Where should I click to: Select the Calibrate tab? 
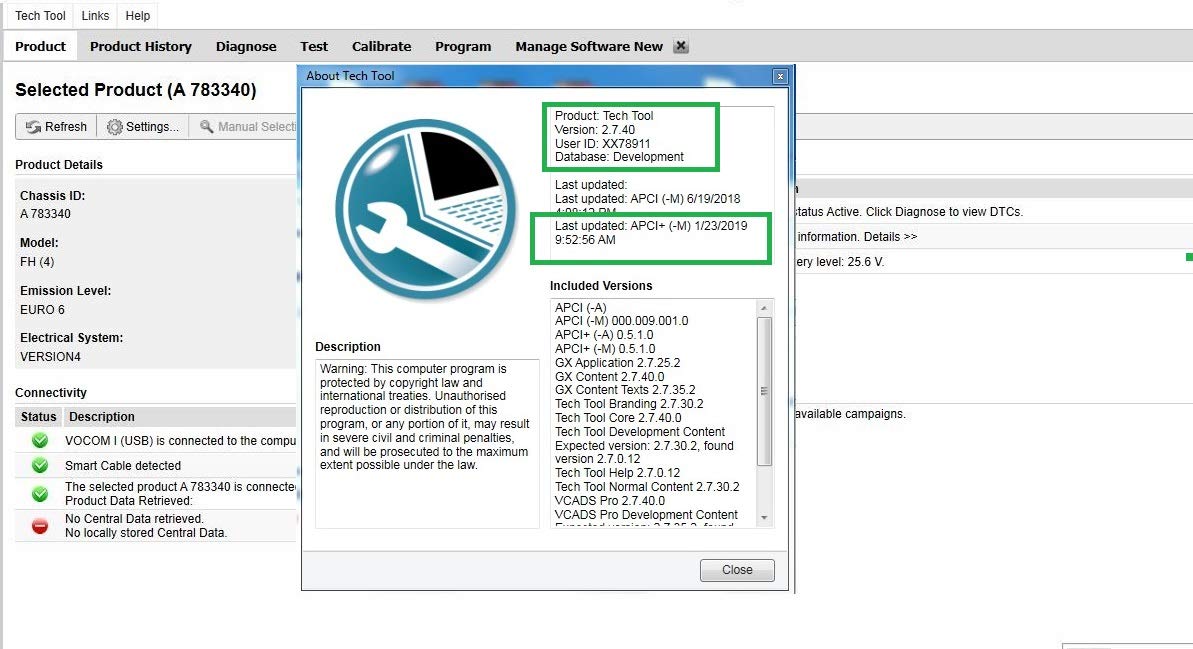(381, 46)
